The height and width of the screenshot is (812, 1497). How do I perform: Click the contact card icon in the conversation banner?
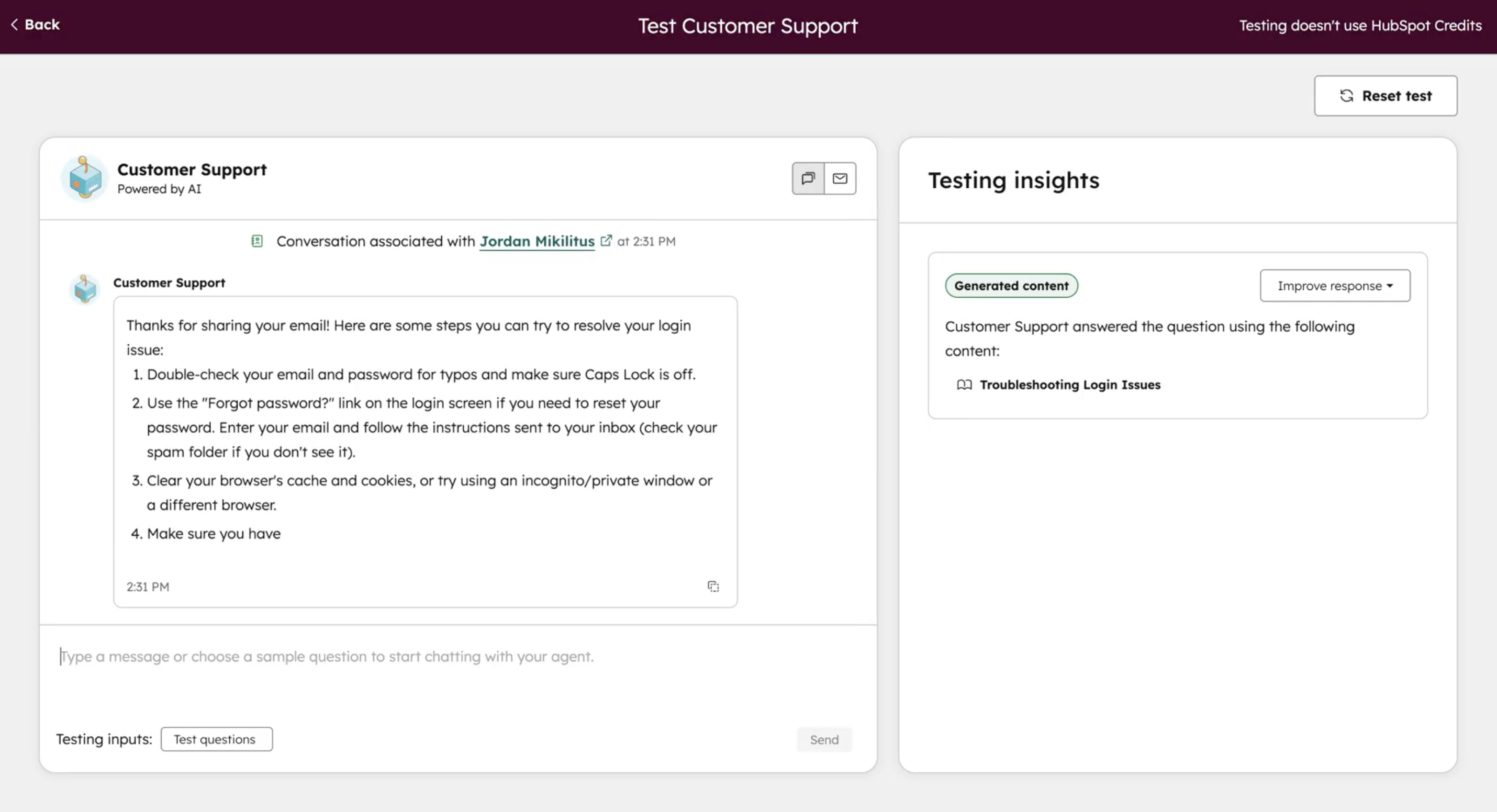[257, 241]
